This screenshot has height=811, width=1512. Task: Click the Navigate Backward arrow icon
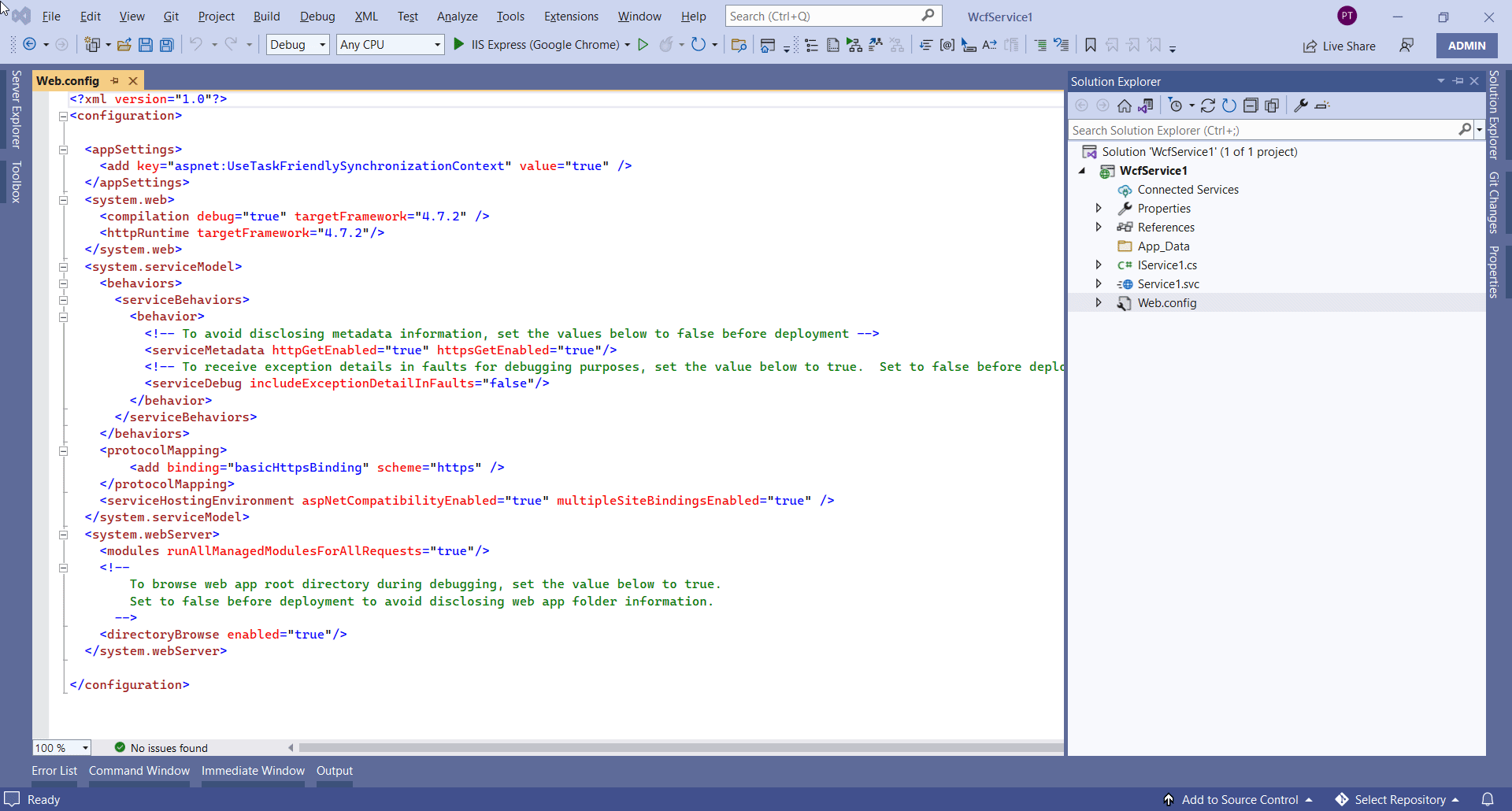pyautogui.click(x=30, y=45)
